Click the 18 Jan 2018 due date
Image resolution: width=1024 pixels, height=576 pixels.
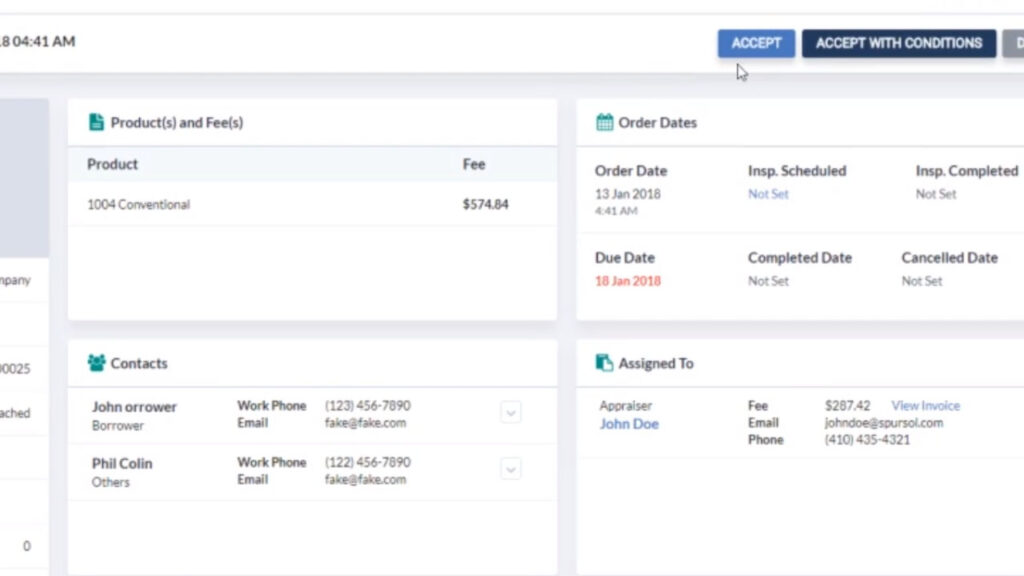point(628,281)
